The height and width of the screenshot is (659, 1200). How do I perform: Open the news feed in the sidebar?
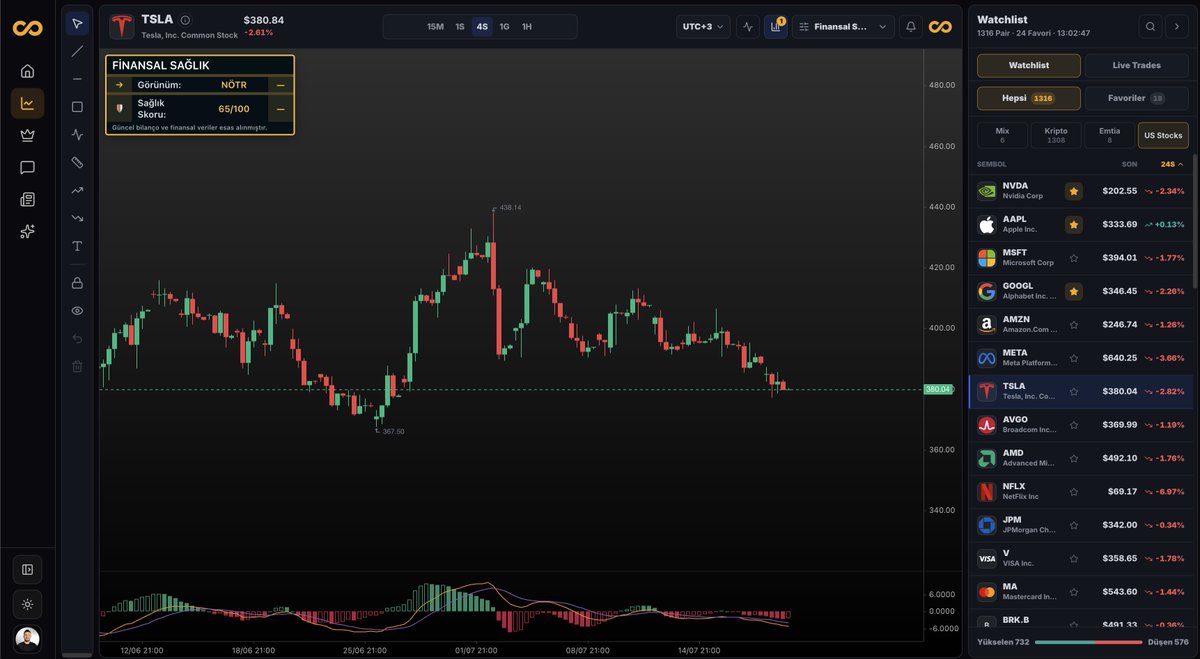pyautogui.click(x=27, y=199)
